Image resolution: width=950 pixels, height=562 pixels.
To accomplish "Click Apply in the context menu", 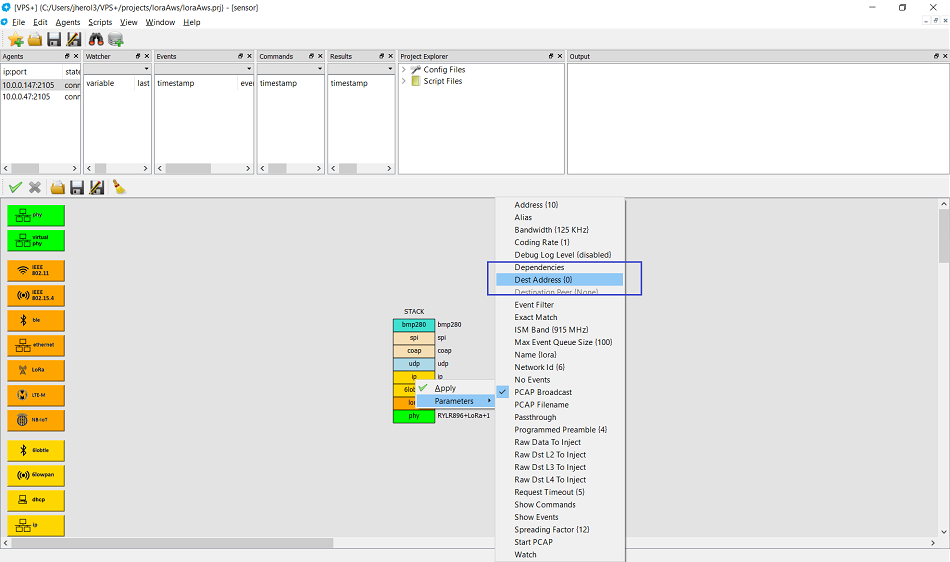I will [445, 388].
